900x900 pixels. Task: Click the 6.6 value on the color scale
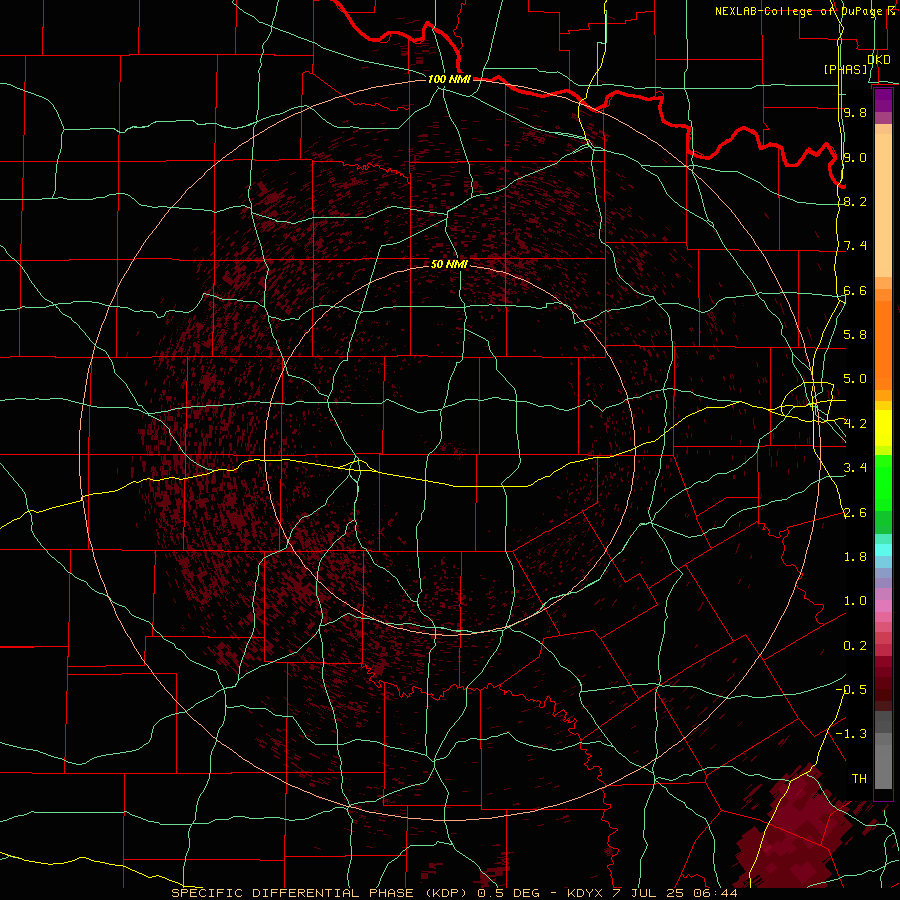click(855, 290)
